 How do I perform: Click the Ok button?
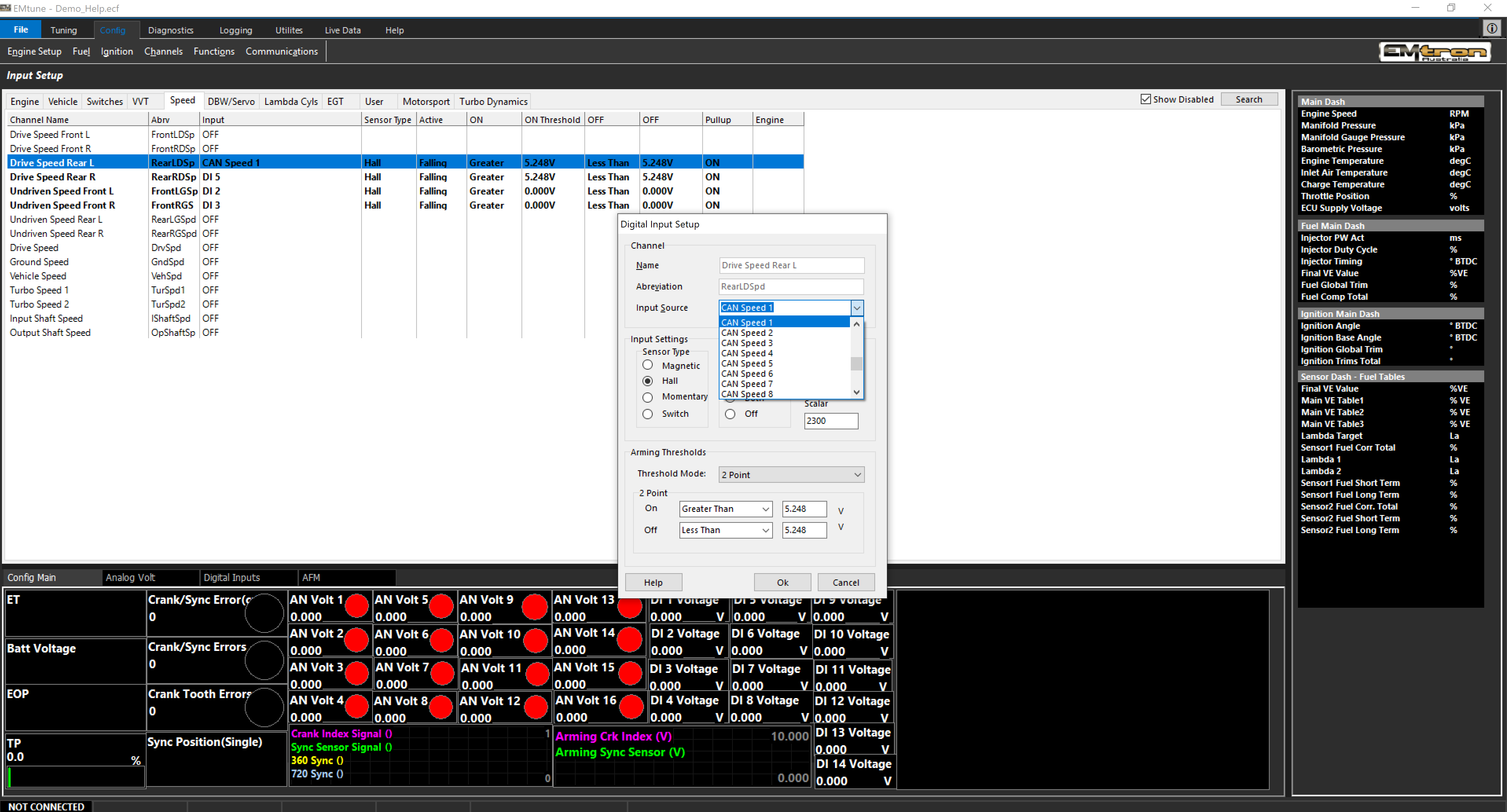click(782, 582)
